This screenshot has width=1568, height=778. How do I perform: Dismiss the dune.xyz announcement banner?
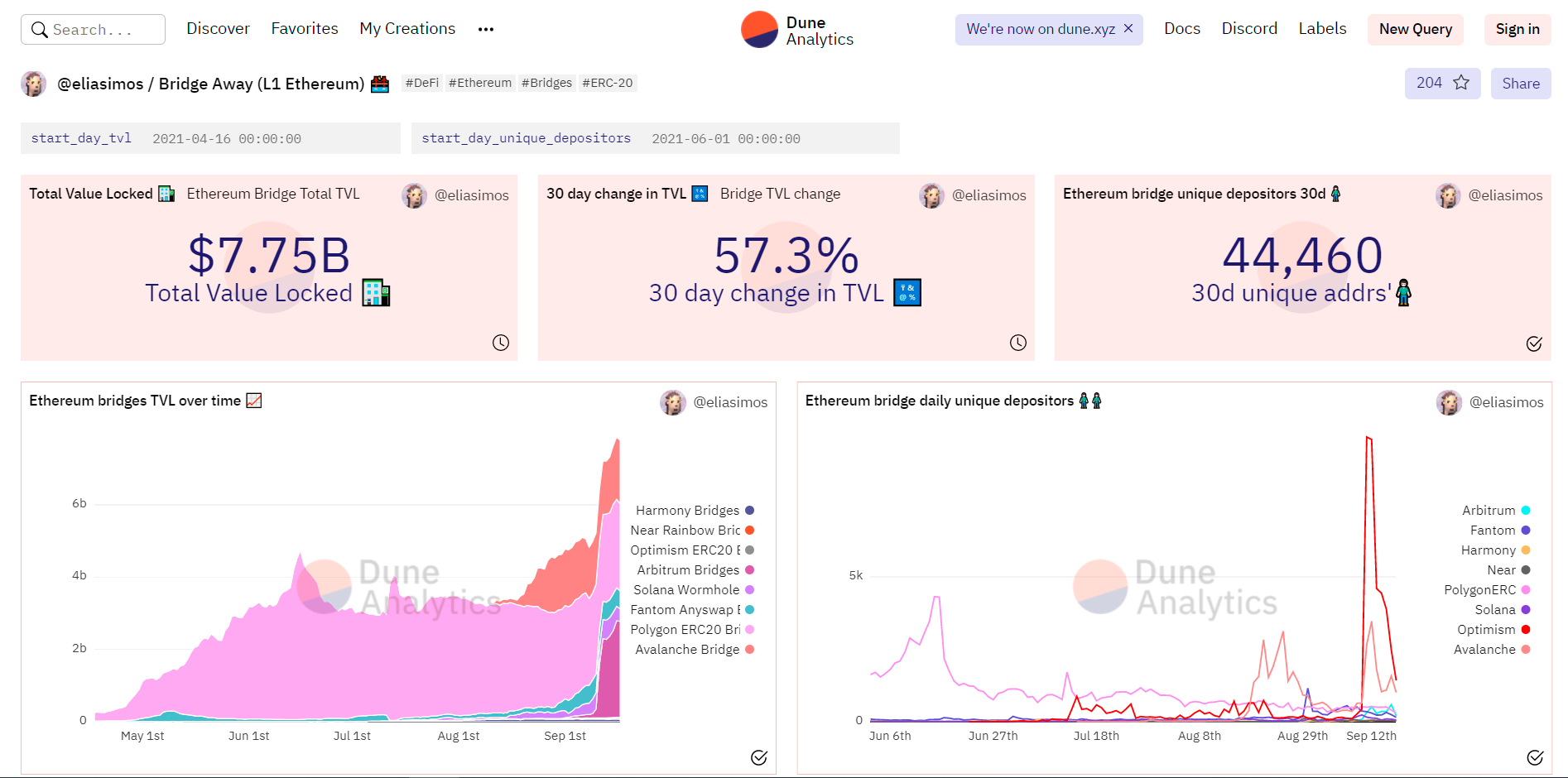click(x=1128, y=29)
